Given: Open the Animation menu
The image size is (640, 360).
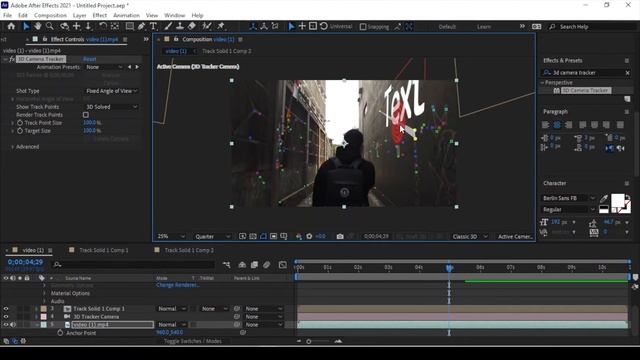Looking at the screenshot, I should (126, 16).
